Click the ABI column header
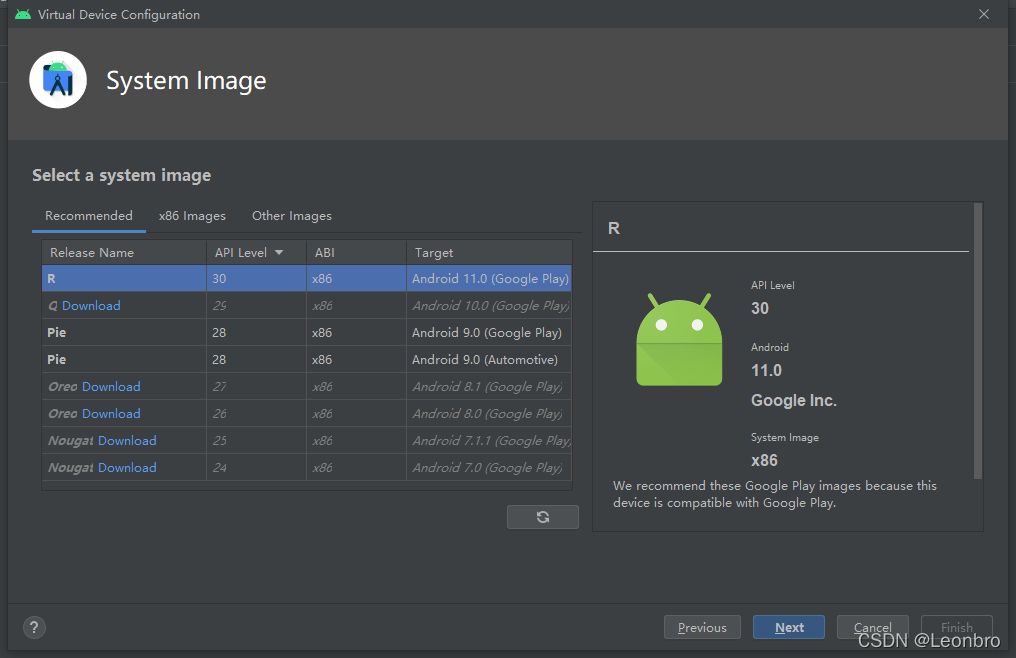Screen dimensions: 1016x658 pos(356,252)
